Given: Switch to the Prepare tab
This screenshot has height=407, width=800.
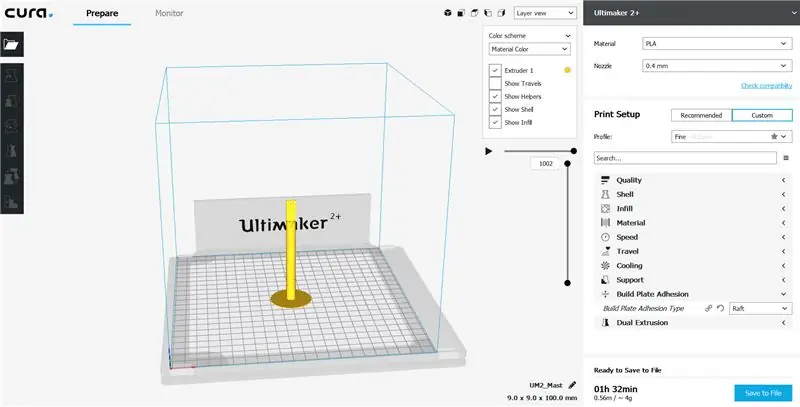Looking at the screenshot, I should coord(102,13).
